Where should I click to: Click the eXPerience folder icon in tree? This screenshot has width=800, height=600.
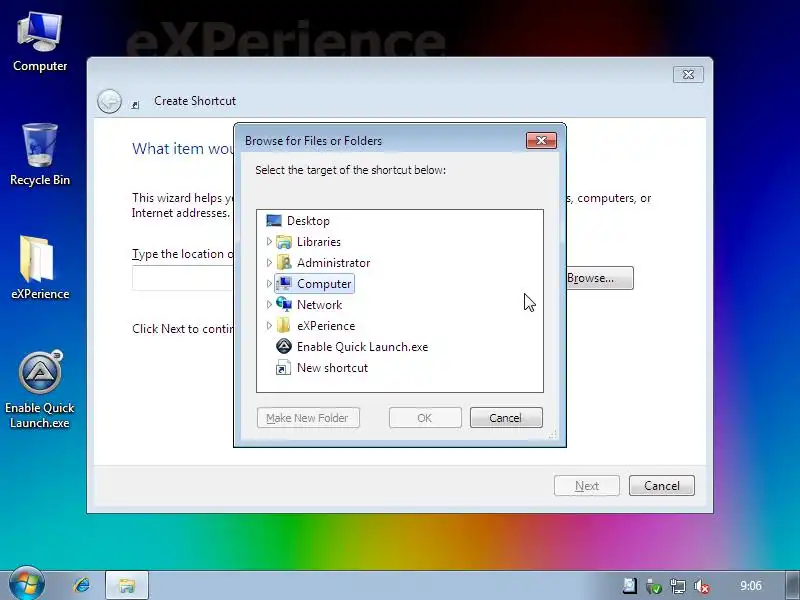coord(284,326)
